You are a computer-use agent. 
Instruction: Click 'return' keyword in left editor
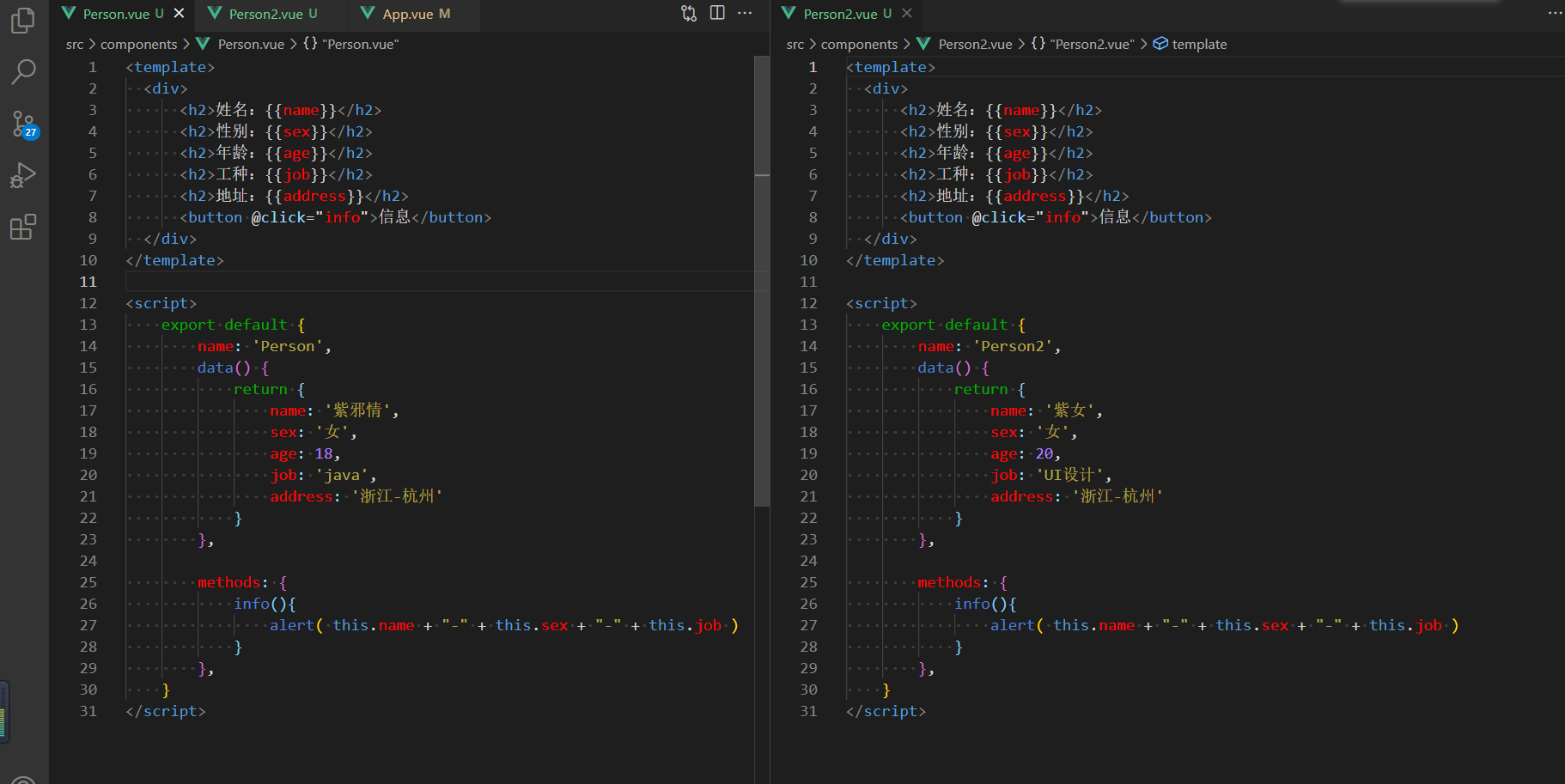(260, 389)
